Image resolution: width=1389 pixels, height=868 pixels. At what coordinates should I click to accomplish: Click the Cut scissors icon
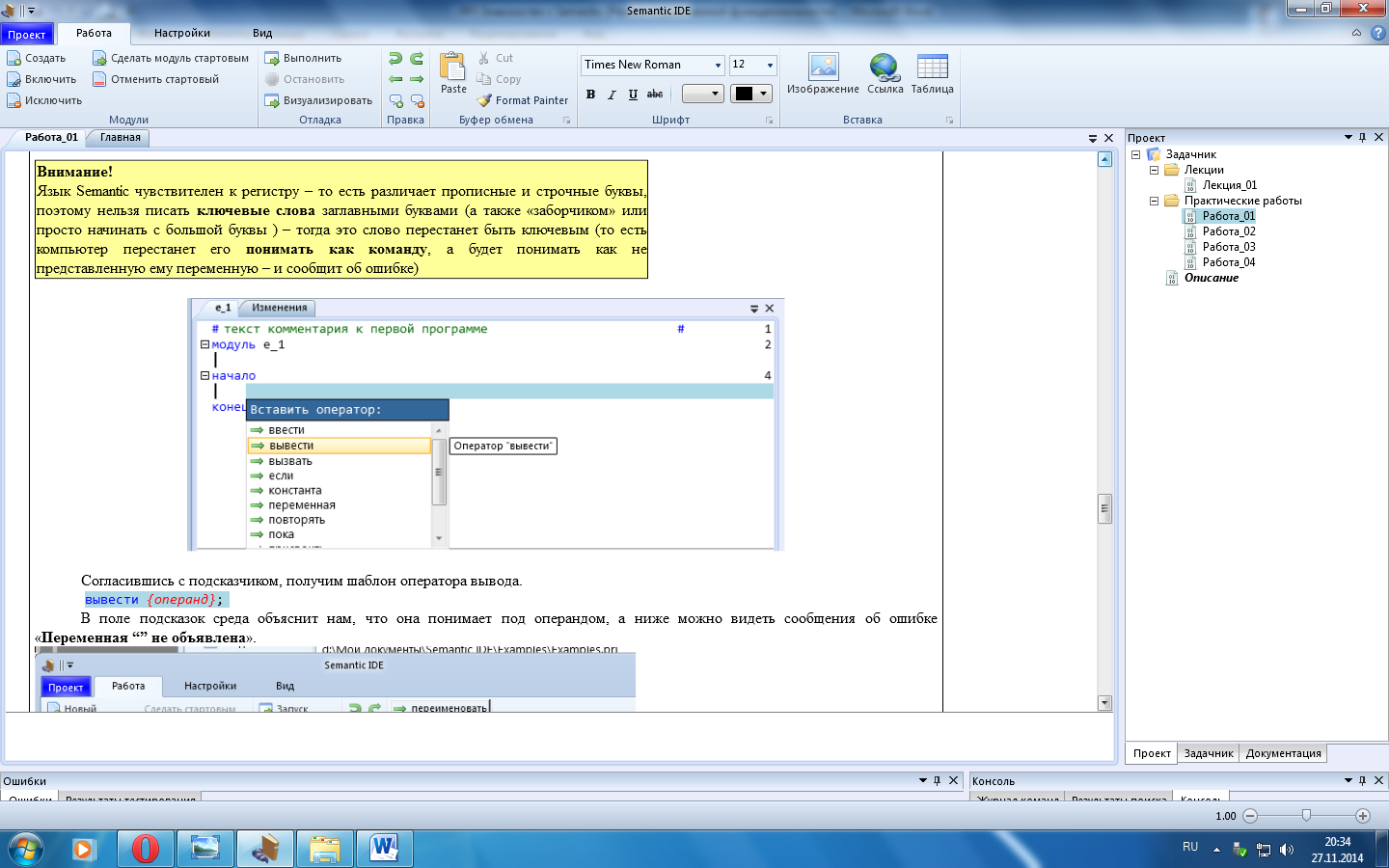484,58
